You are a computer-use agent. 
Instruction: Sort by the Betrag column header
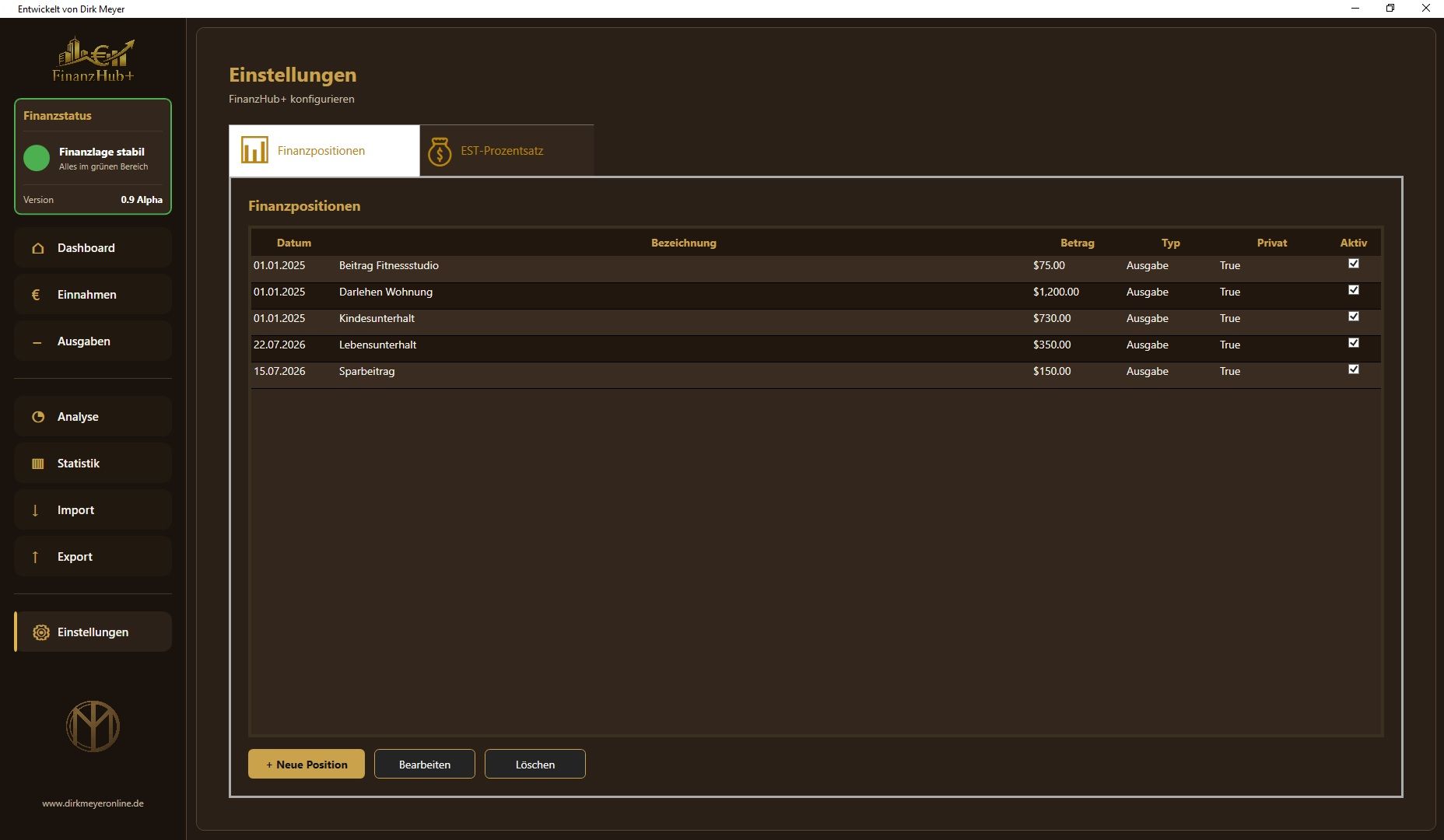point(1078,243)
